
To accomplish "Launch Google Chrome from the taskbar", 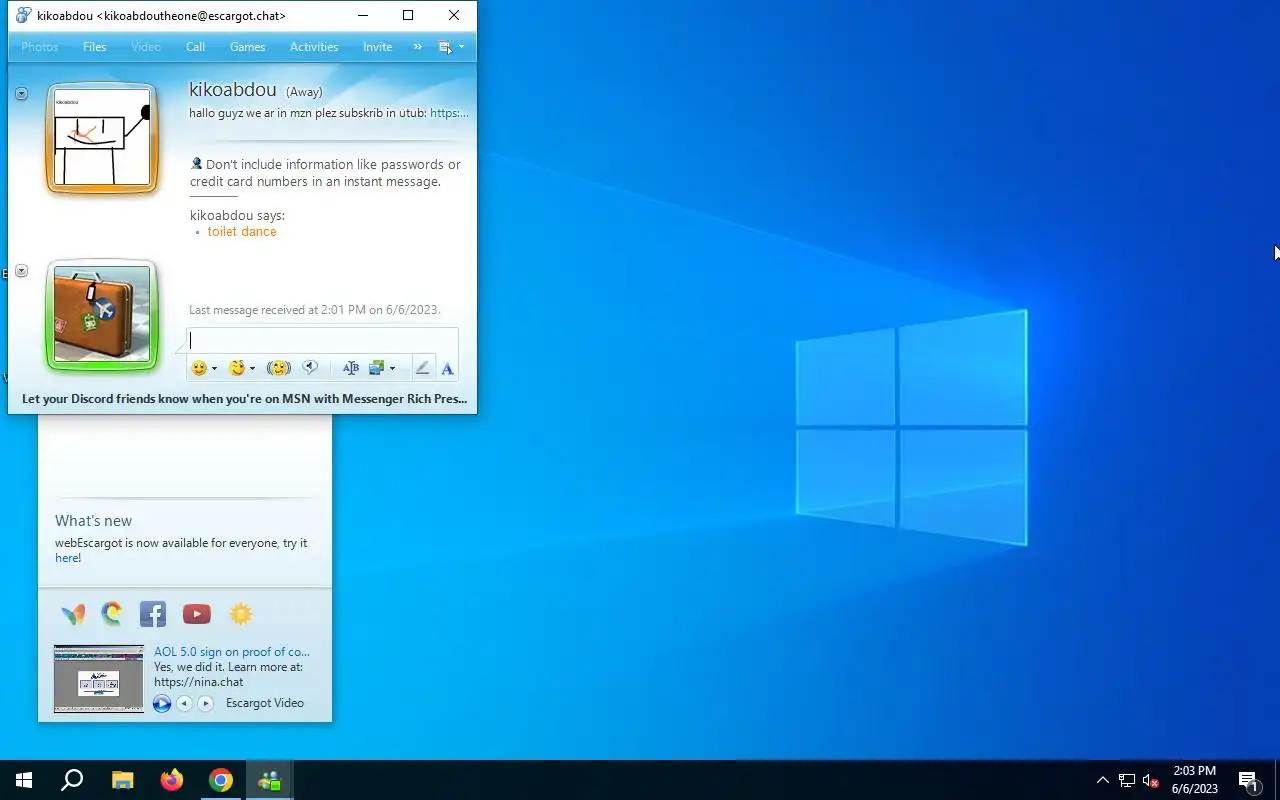I will 221,780.
